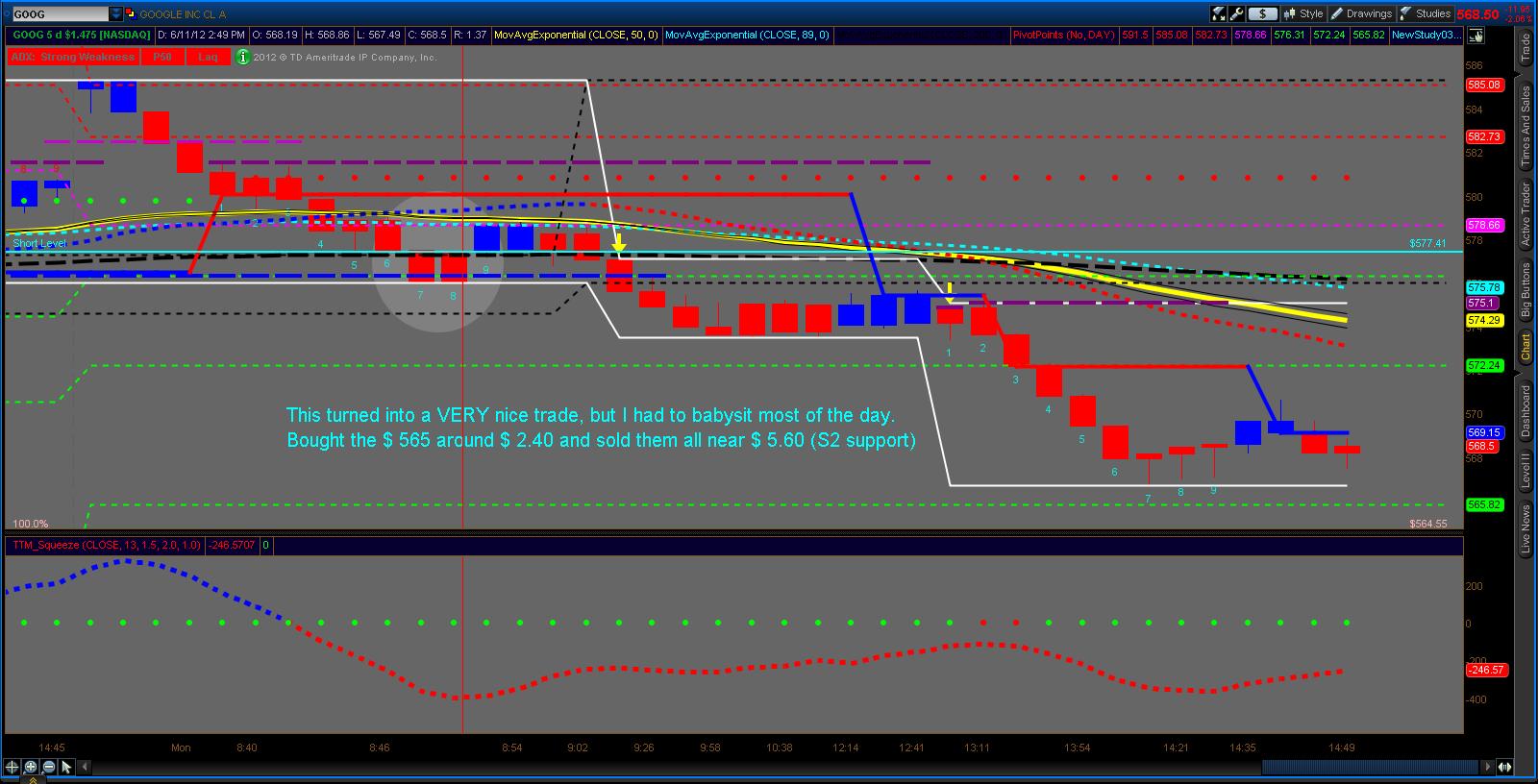This screenshot has height=784, width=1538.
Task: Click the scroll right arrow on time axis
Action: pyautogui.click(x=1489, y=767)
